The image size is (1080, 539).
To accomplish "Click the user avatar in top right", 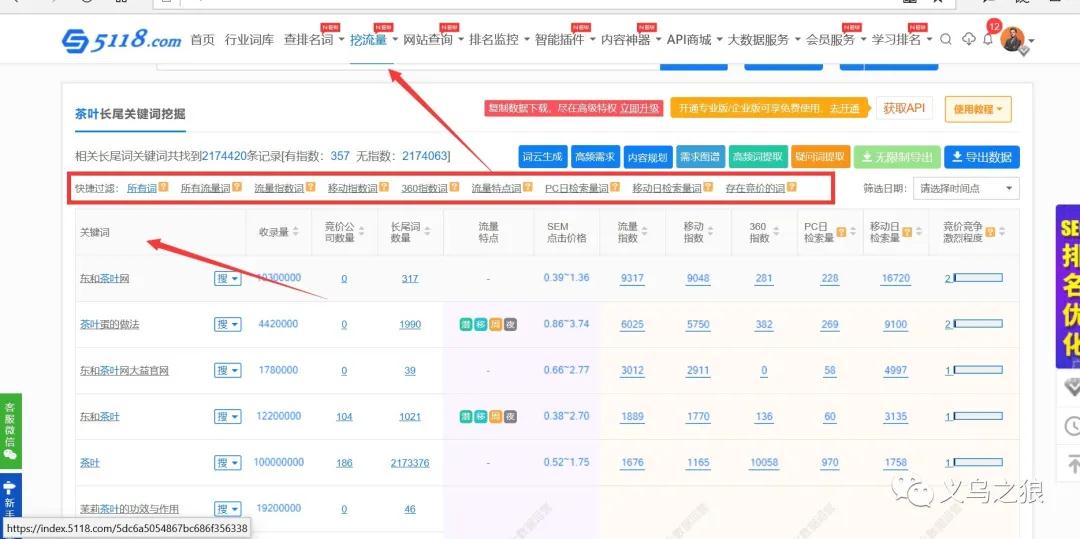I will click(1012, 40).
